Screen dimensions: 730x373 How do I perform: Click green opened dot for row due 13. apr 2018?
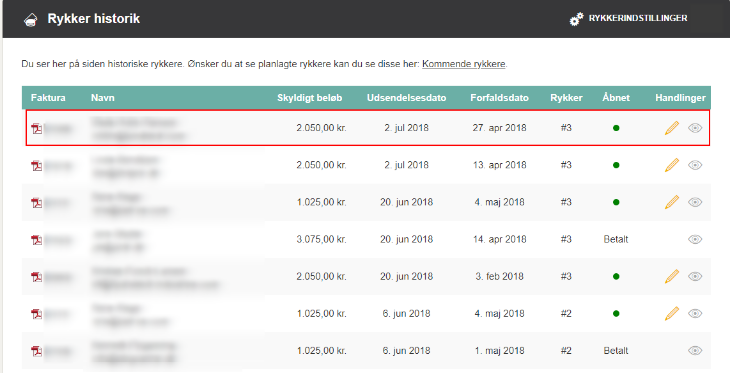click(x=616, y=165)
